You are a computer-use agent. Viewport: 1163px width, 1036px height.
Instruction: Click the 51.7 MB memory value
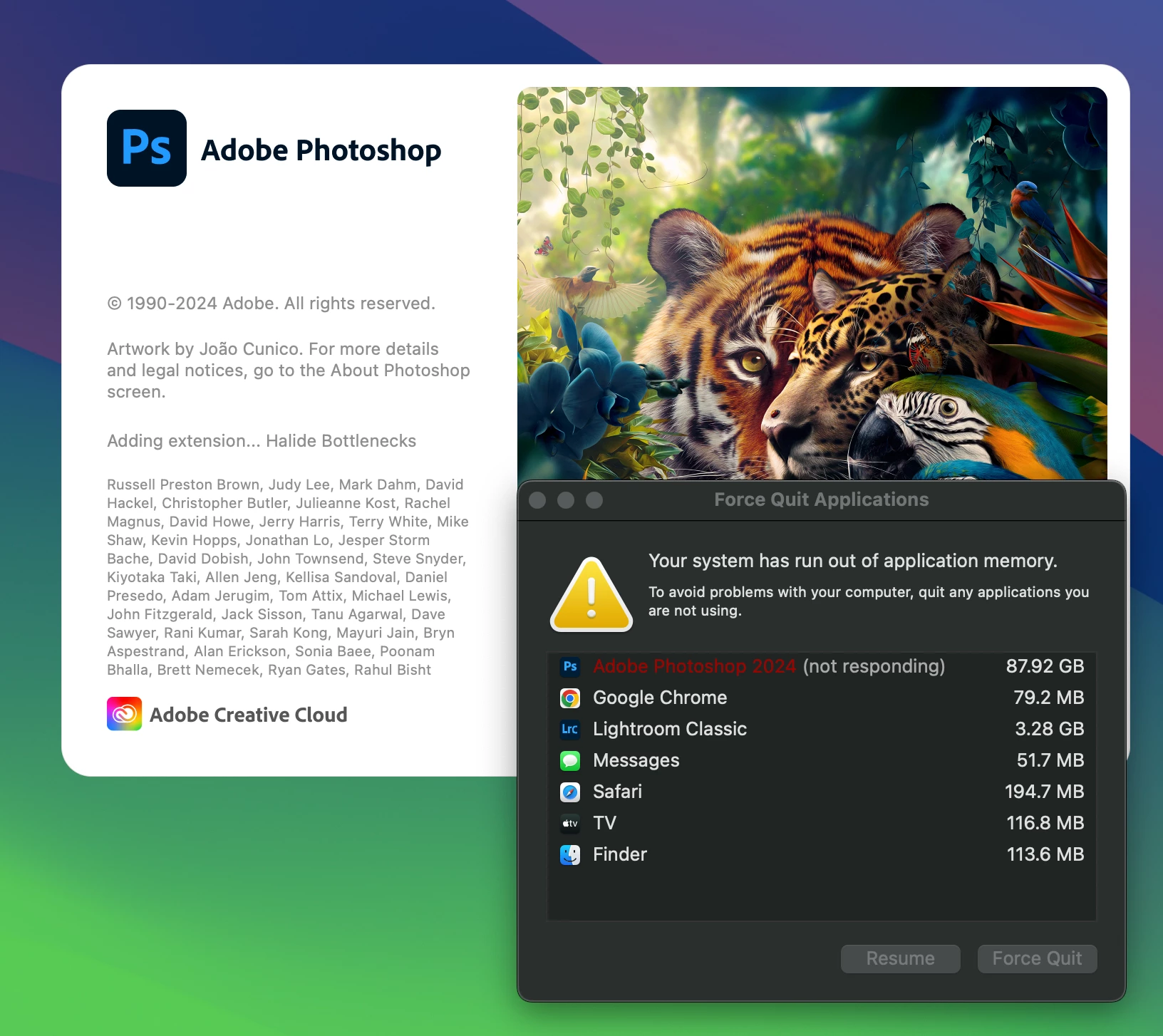point(1050,760)
